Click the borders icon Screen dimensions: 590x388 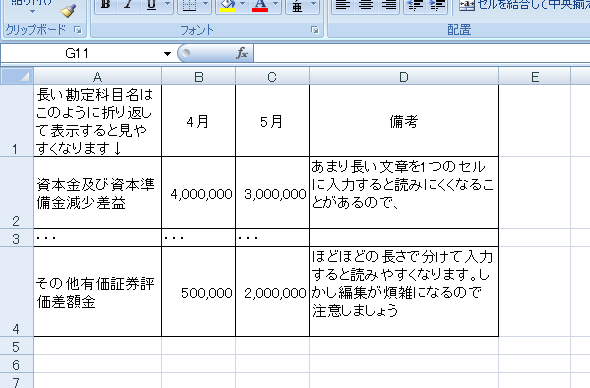190,5
